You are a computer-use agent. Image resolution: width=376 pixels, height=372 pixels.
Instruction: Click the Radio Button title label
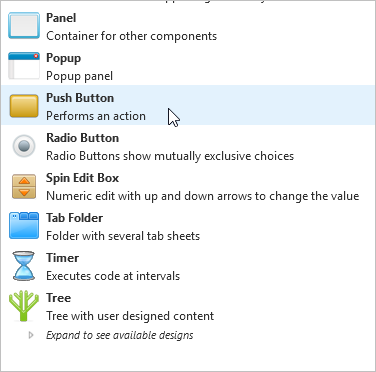coord(82,138)
